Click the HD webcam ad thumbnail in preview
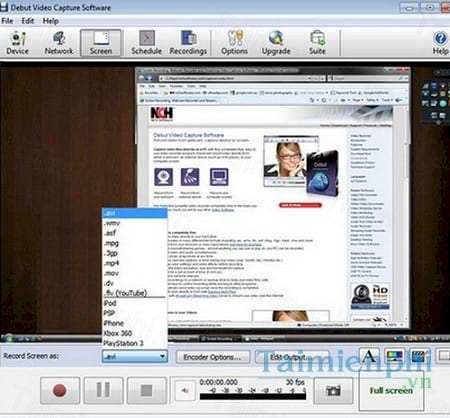This screenshot has height=418, width=450. 370,296
